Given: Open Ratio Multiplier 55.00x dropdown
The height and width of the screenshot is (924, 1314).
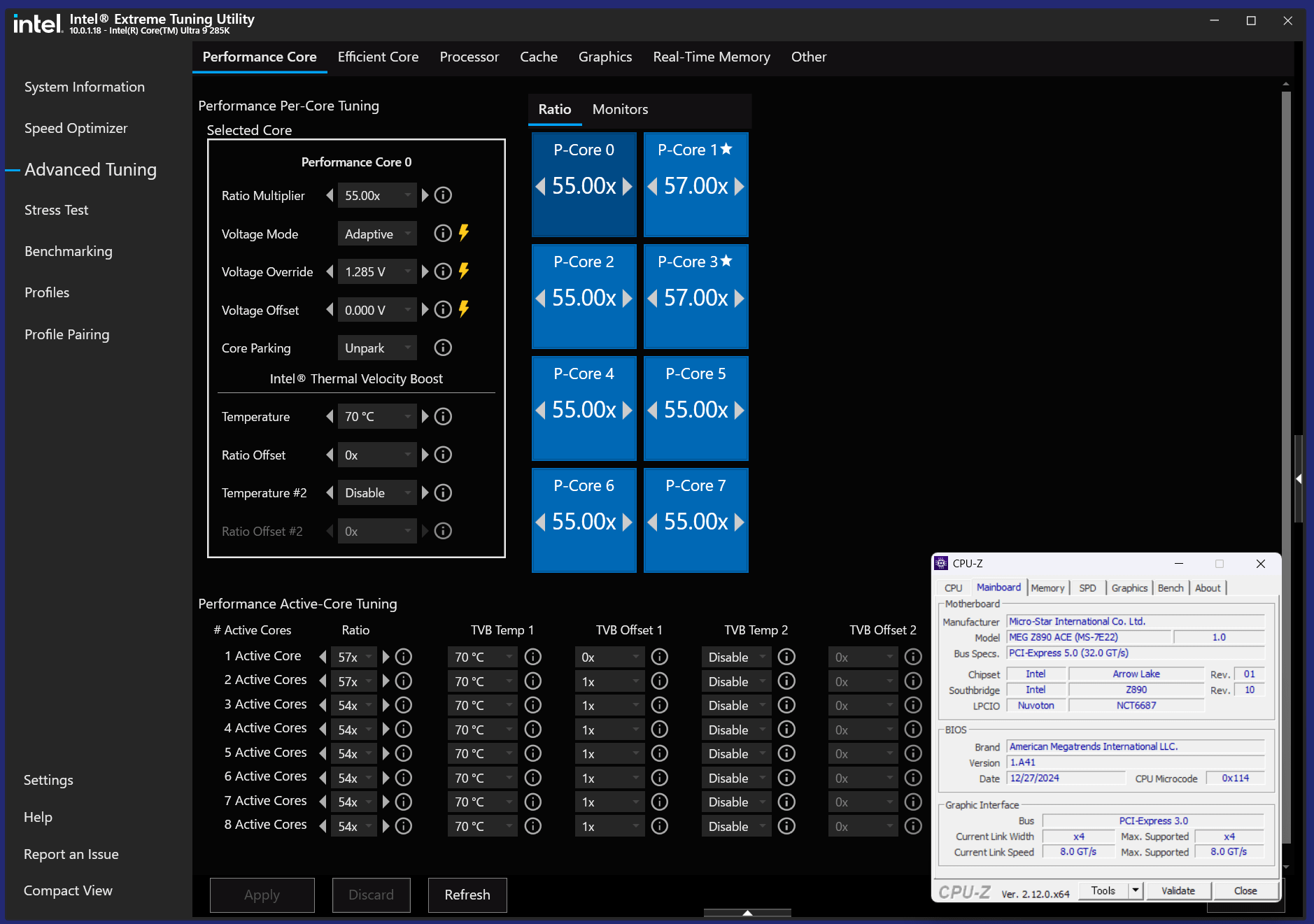Looking at the screenshot, I should click(377, 195).
